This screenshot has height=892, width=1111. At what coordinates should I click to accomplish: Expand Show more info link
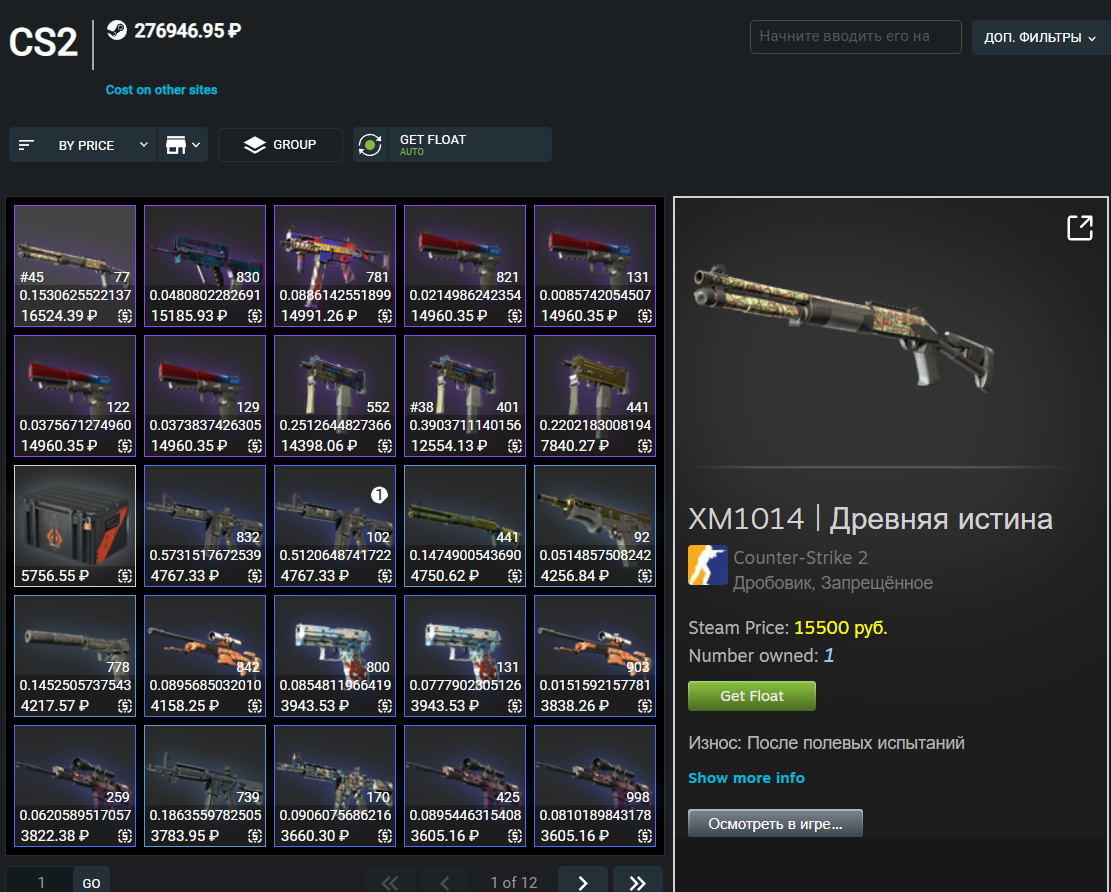pos(746,778)
